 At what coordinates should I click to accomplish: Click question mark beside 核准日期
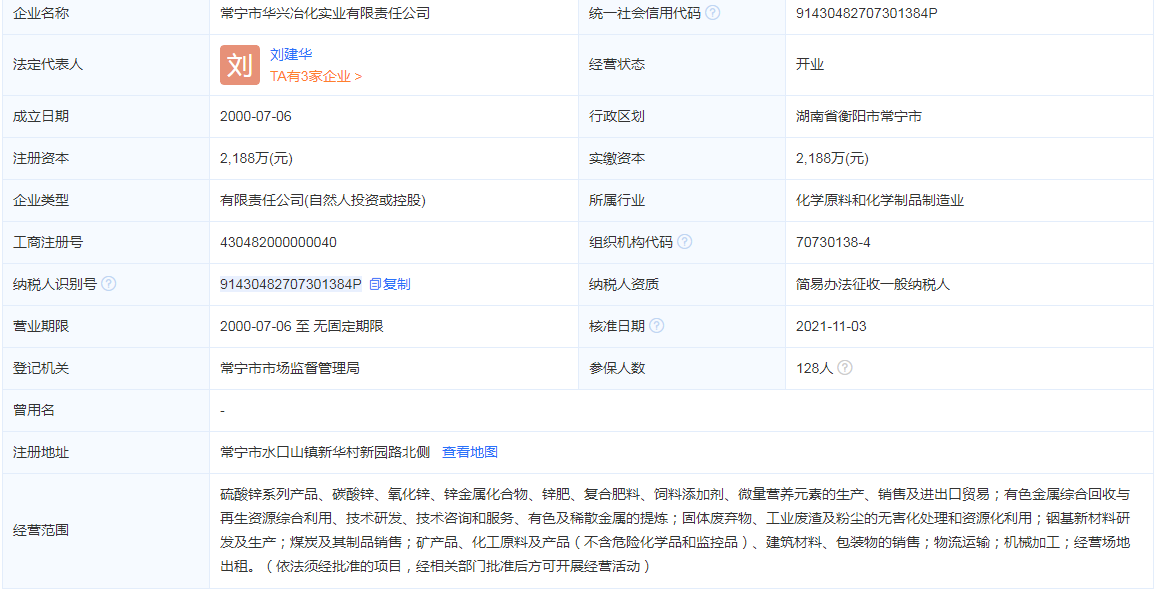tap(658, 324)
